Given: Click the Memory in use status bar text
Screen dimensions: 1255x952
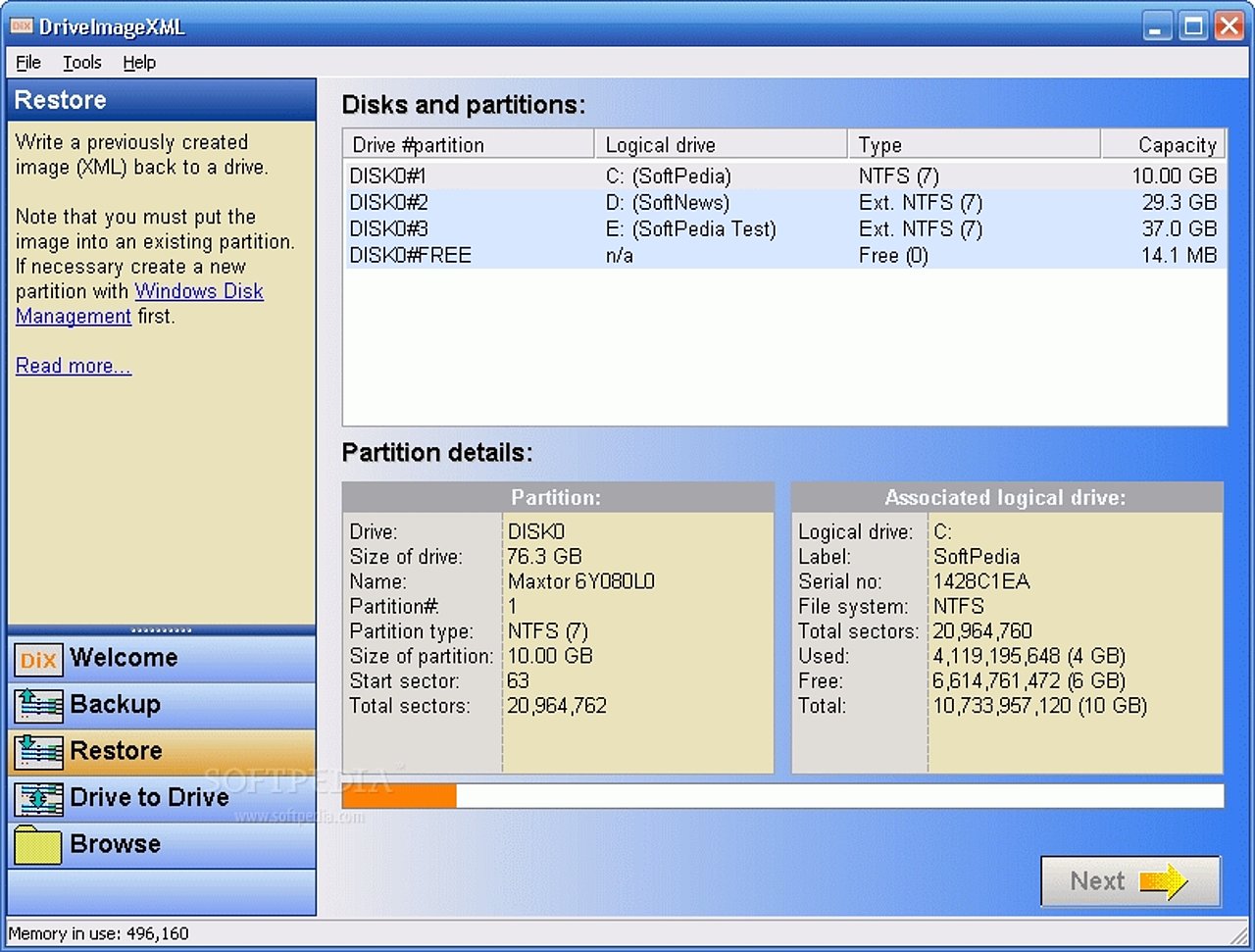Looking at the screenshot, I should (x=98, y=934).
